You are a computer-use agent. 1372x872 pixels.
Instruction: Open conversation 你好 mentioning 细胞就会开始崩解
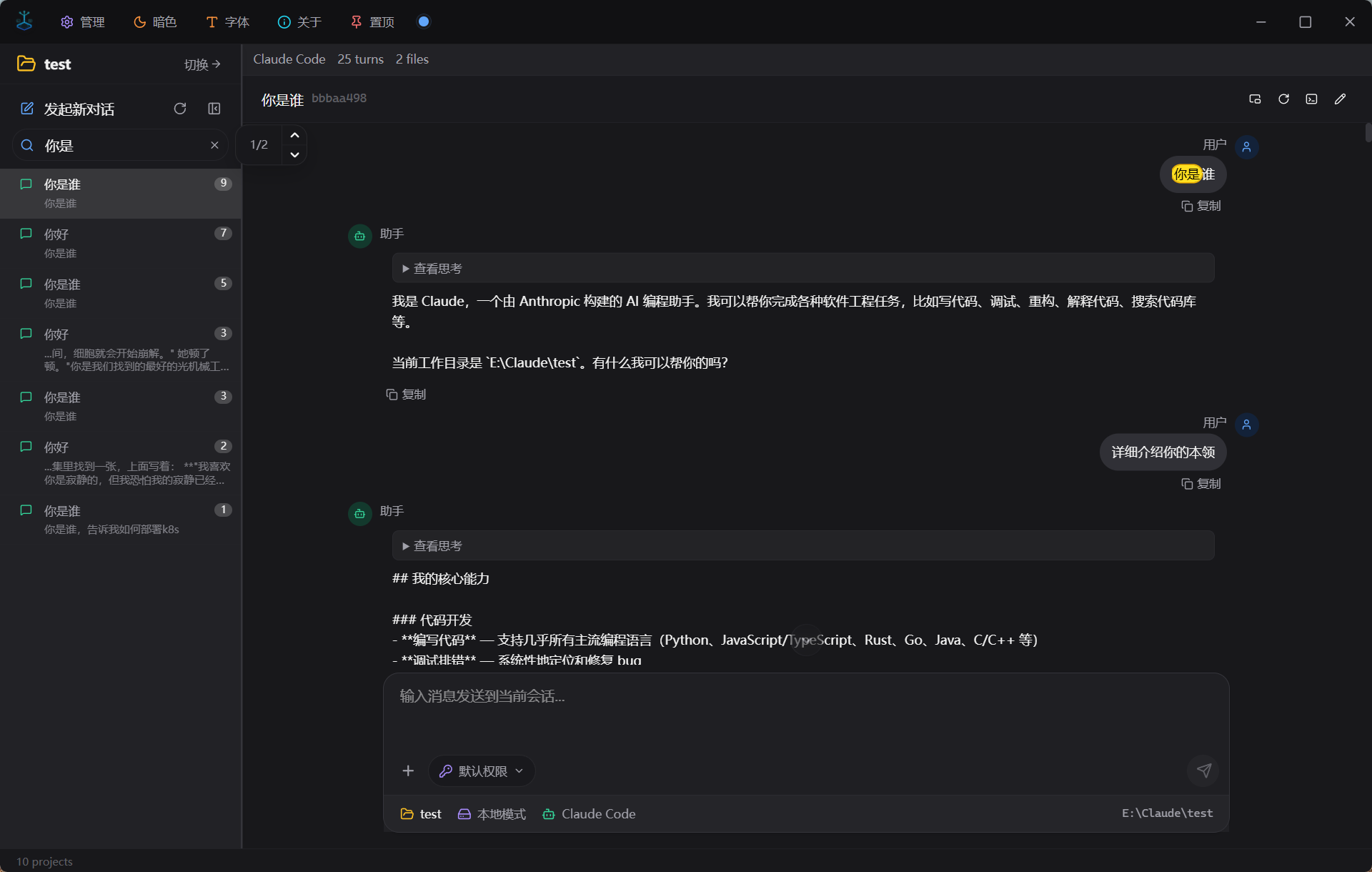(121, 350)
